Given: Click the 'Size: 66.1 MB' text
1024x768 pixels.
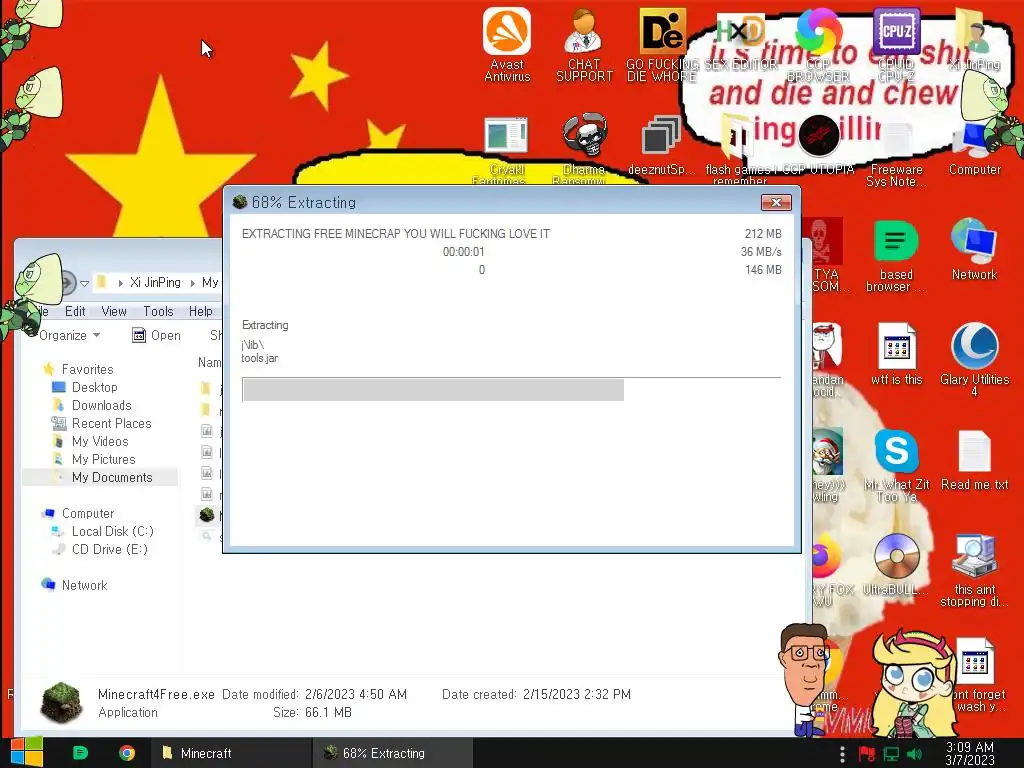Looking at the screenshot, I should click(x=312, y=712).
